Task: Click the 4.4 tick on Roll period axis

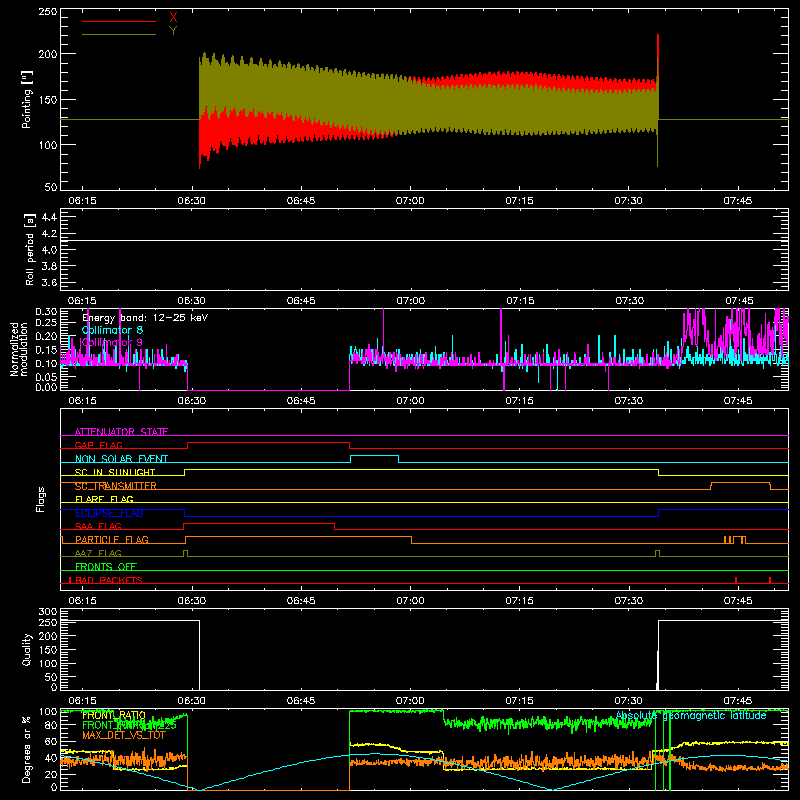Action: (49, 217)
